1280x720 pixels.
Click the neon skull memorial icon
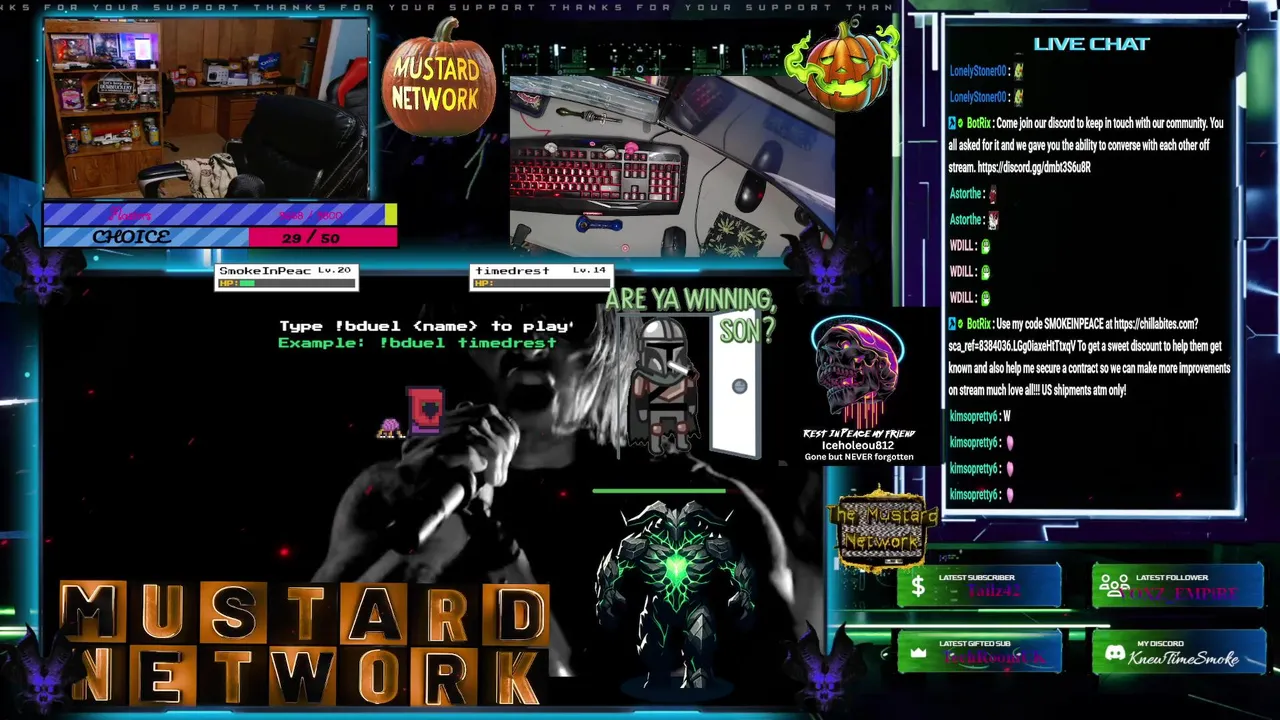coord(857,371)
